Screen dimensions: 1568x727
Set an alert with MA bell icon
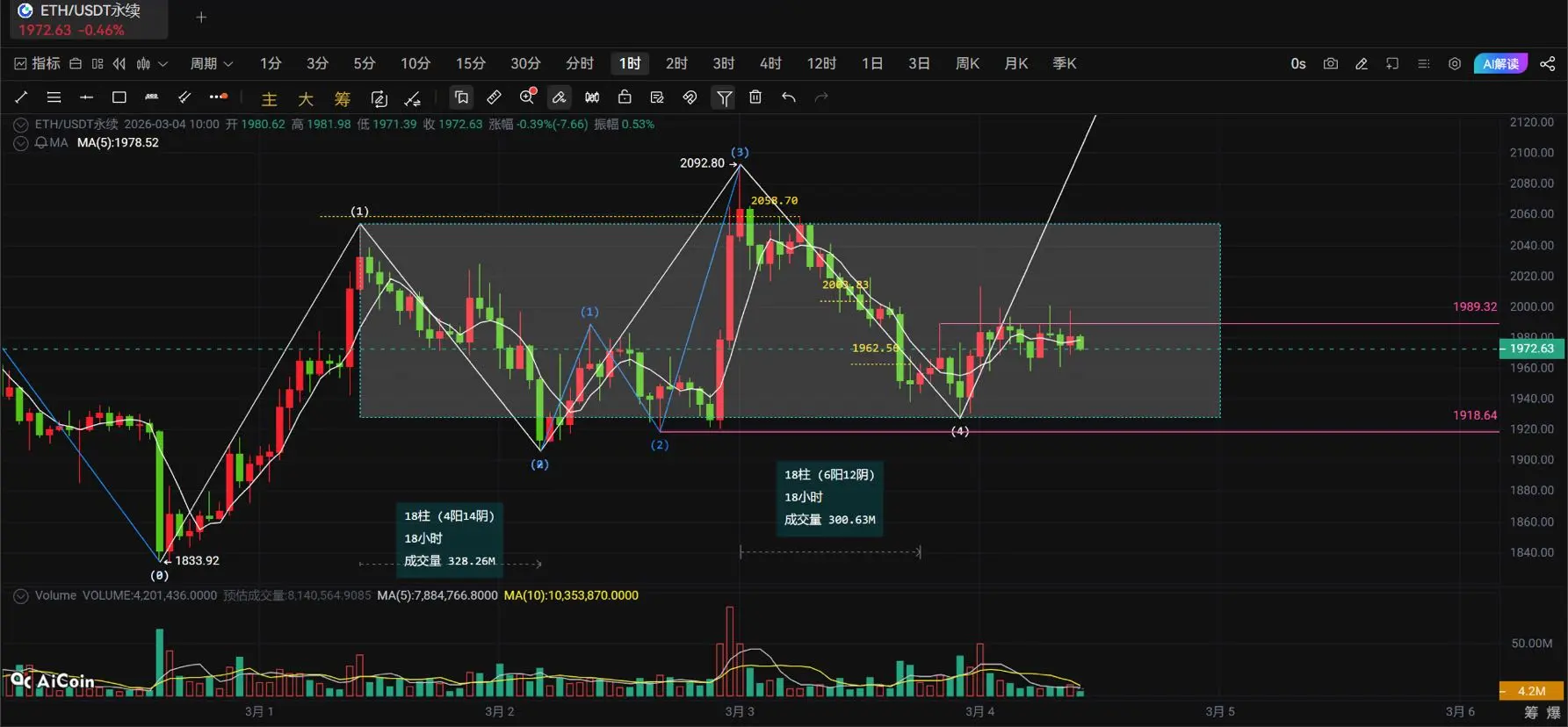click(41, 143)
